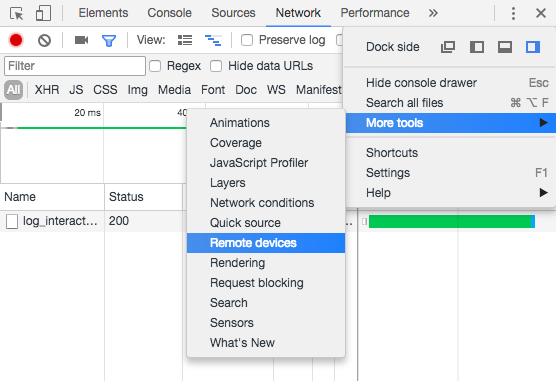This screenshot has width=556, height=381.
Task: Clear the network log
Action: (x=44, y=40)
